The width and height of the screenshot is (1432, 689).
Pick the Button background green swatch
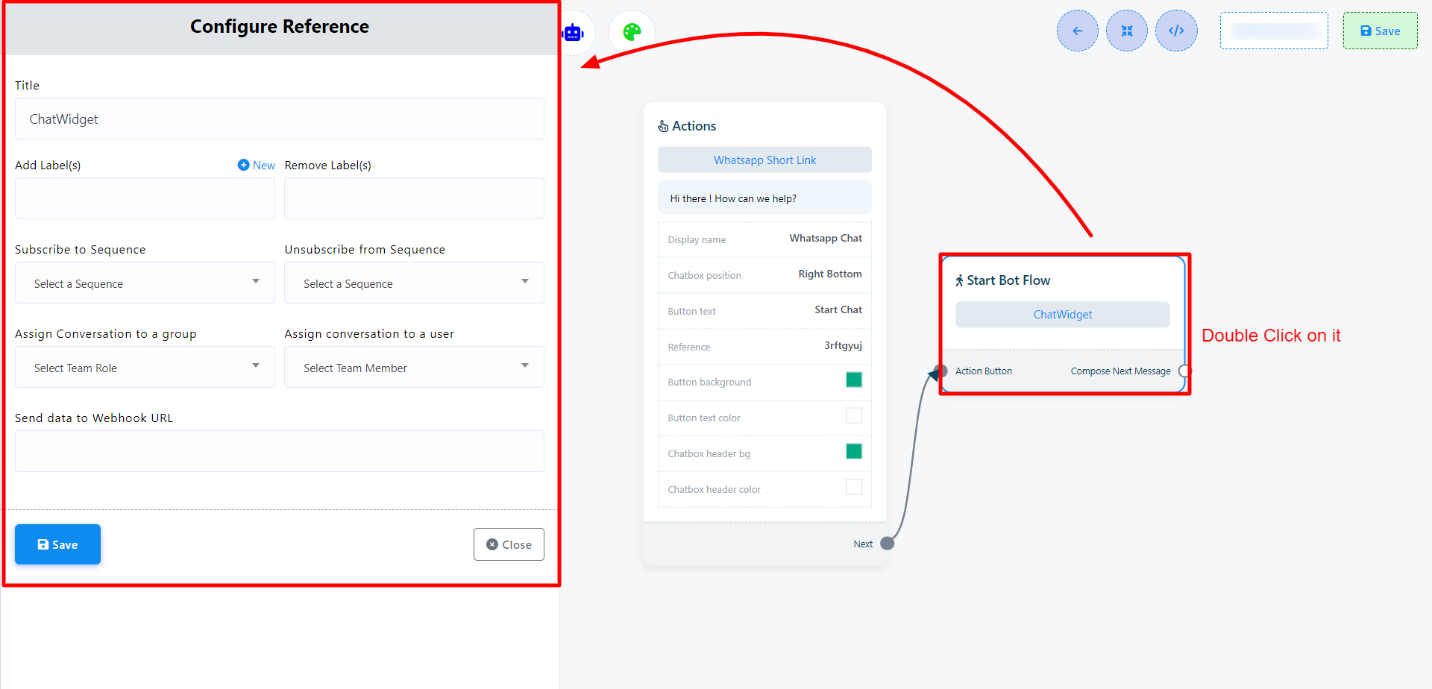(x=853, y=380)
